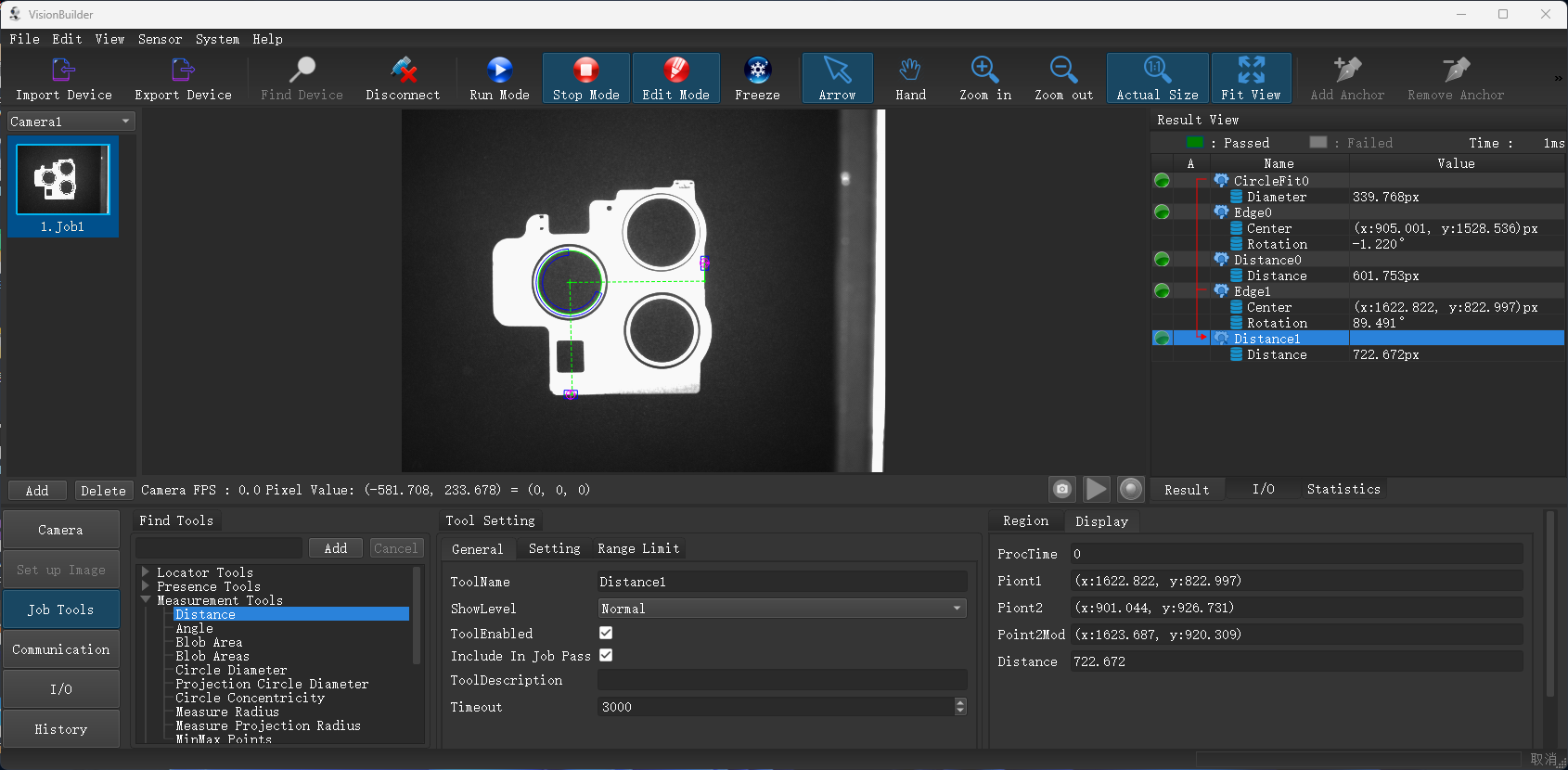Select the Hand pan tool
This screenshot has width=1568, height=770.
click(x=910, y=71)
